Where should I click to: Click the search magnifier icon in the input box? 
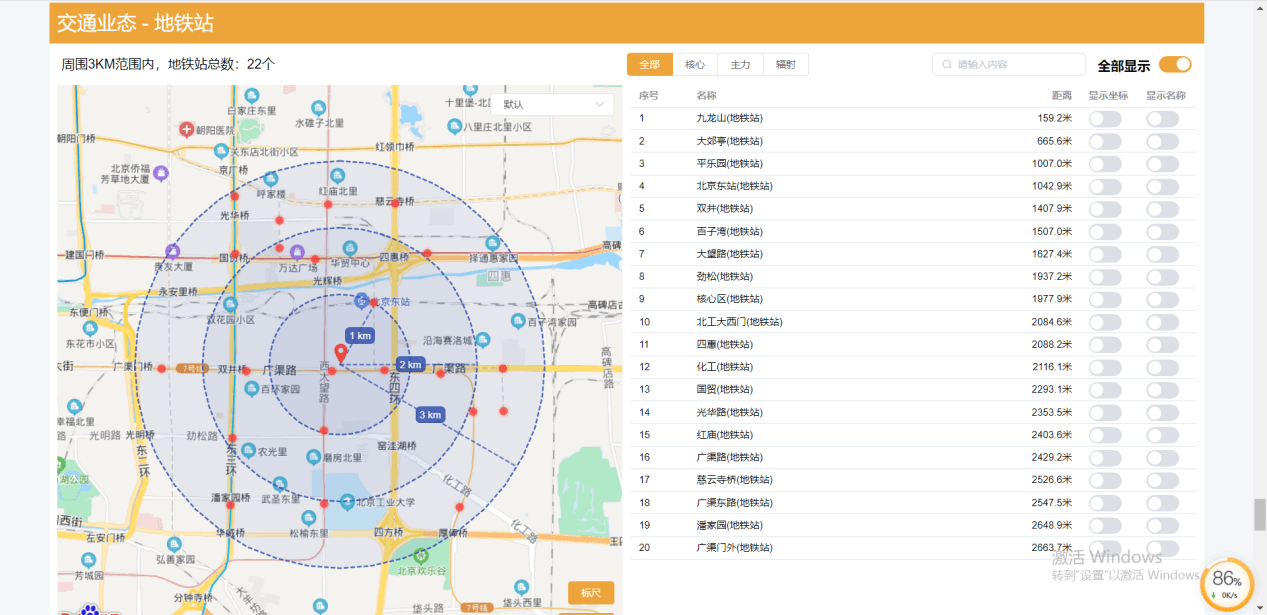(x=946, y=64)
